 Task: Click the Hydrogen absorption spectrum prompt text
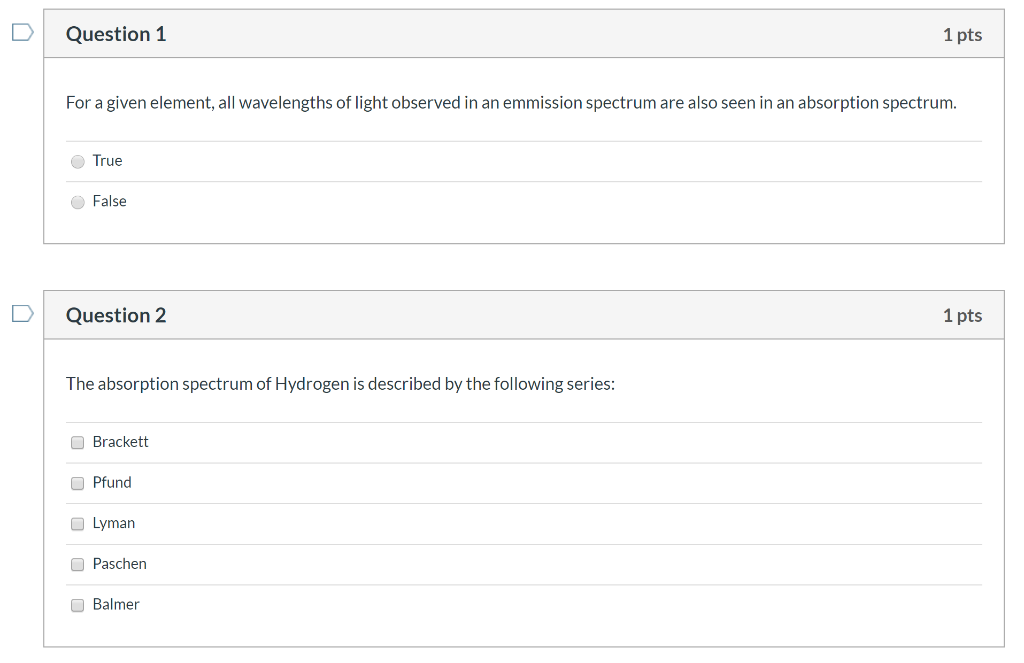pyautogui.click(x=340, y=384)
